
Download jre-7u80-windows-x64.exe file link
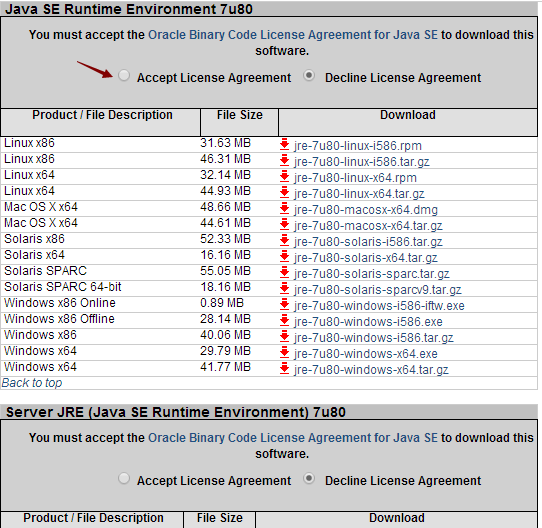click(366, 354)
